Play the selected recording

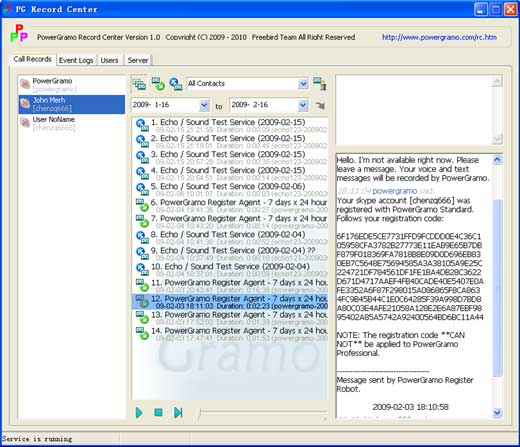coord(139,413)
